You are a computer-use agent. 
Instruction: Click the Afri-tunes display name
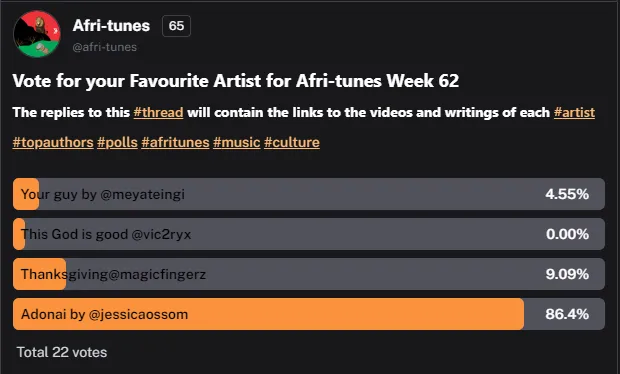click(111, 26)
